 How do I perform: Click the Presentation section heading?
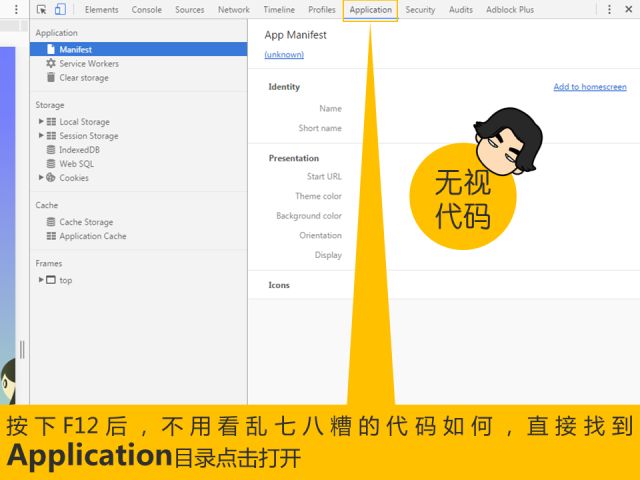tap(294, 158)
